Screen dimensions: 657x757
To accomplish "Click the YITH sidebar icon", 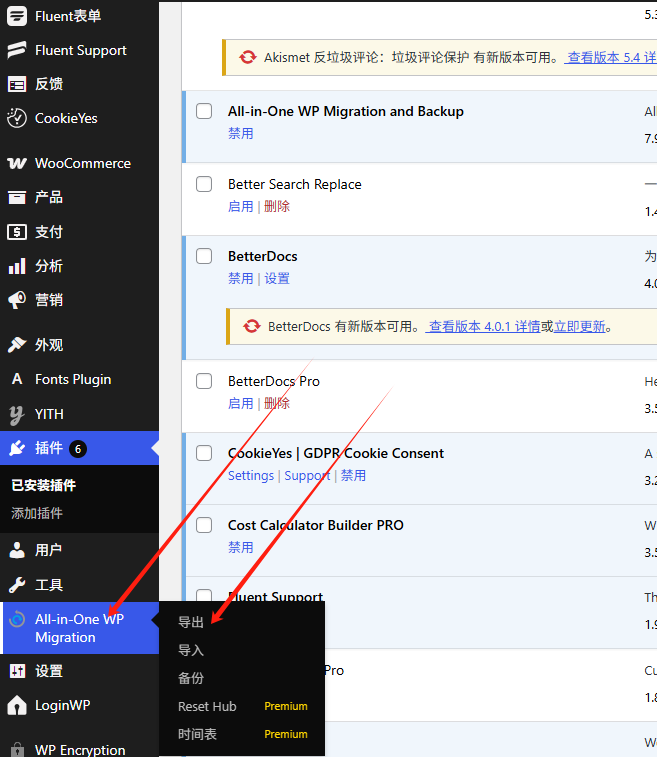I will (x=17, y=414).
